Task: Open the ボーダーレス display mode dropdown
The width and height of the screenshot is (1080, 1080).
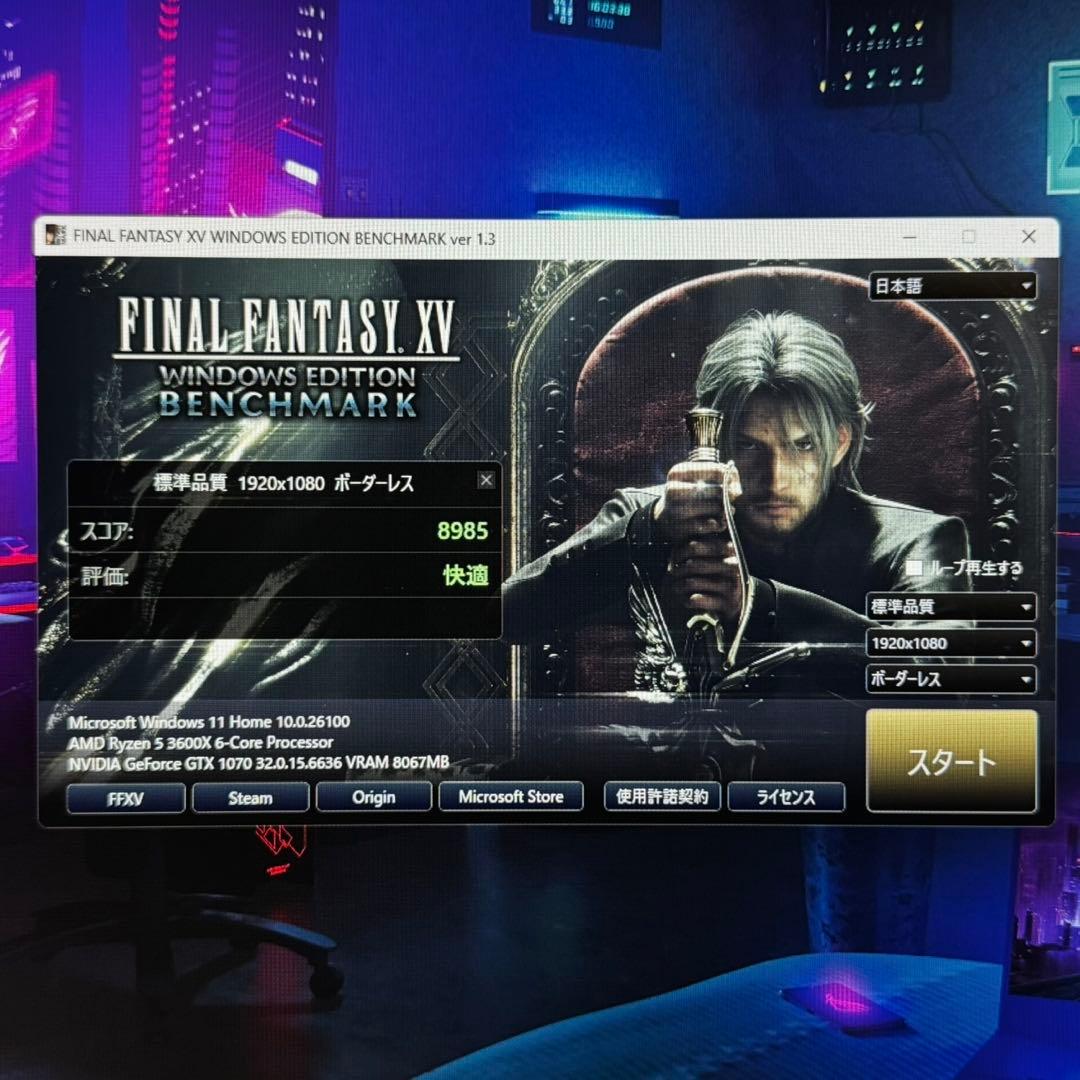Action: 951,679
